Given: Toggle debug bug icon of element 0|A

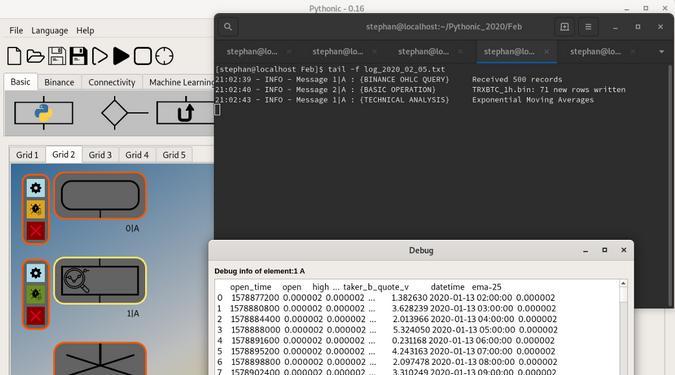Looking at the screenshot, I should pos(36,209).
